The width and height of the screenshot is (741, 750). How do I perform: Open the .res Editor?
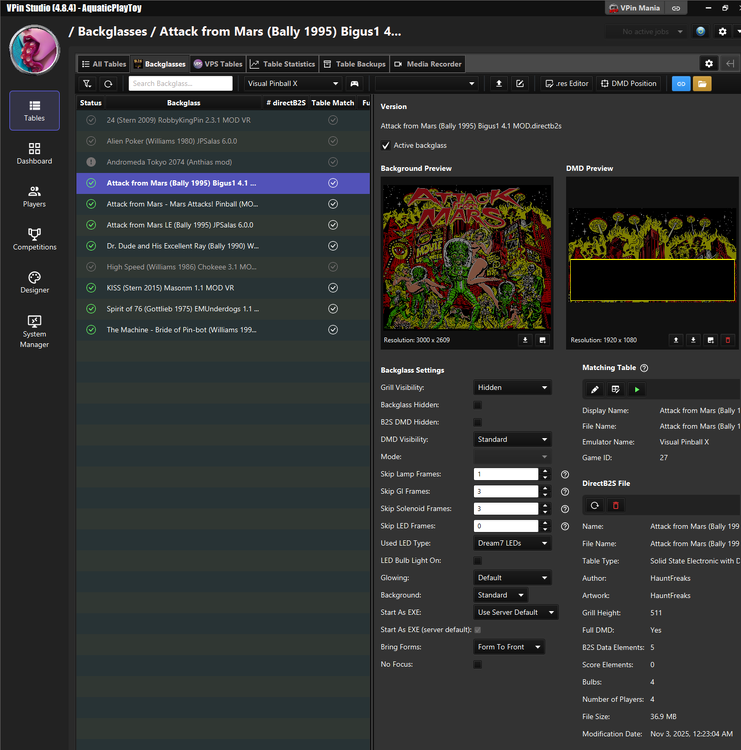tap(567, 84)
